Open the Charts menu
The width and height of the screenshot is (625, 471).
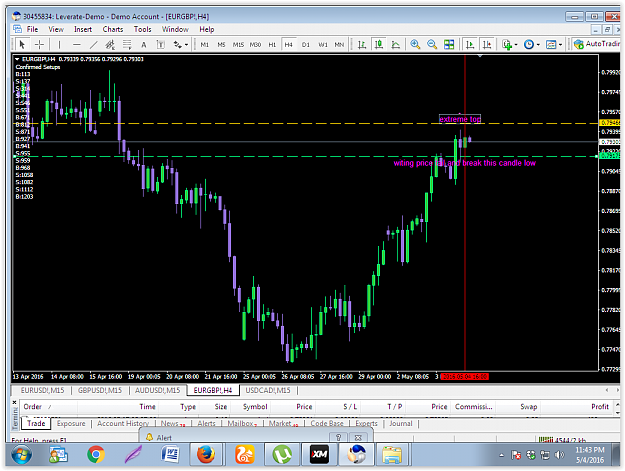click(113, 29)
